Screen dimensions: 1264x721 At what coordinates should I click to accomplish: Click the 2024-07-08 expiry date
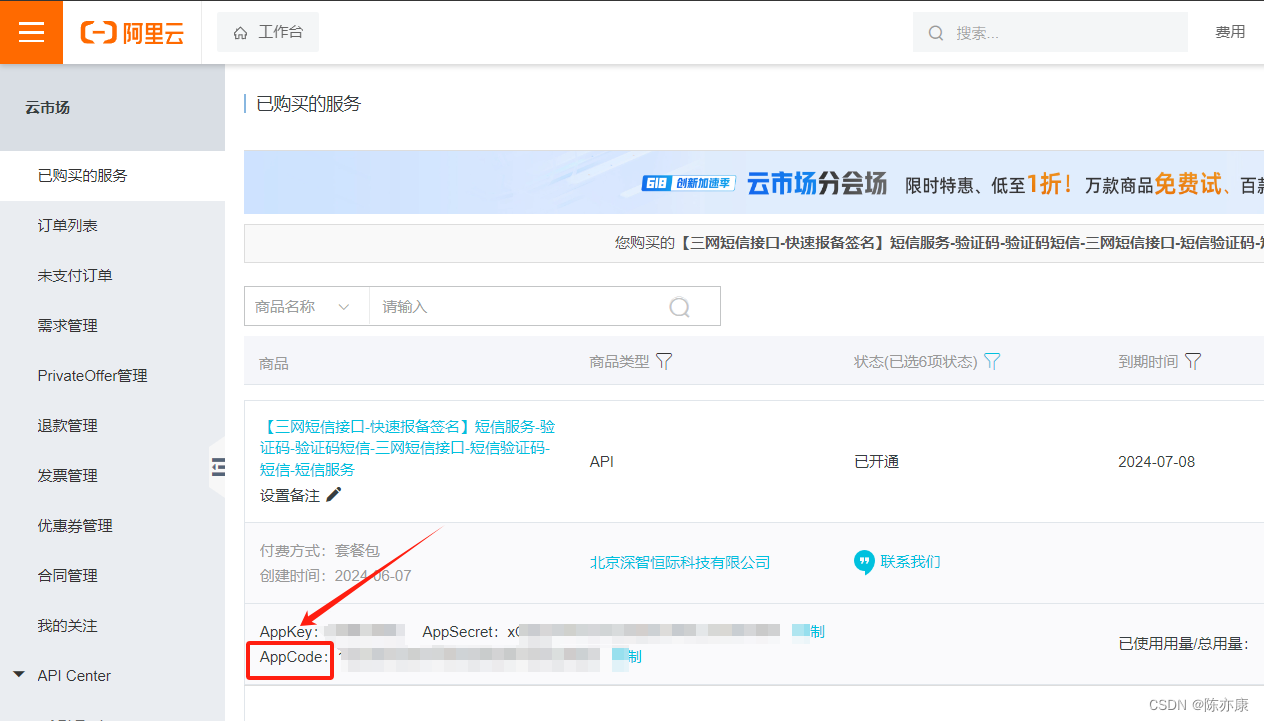(1157, 462)
